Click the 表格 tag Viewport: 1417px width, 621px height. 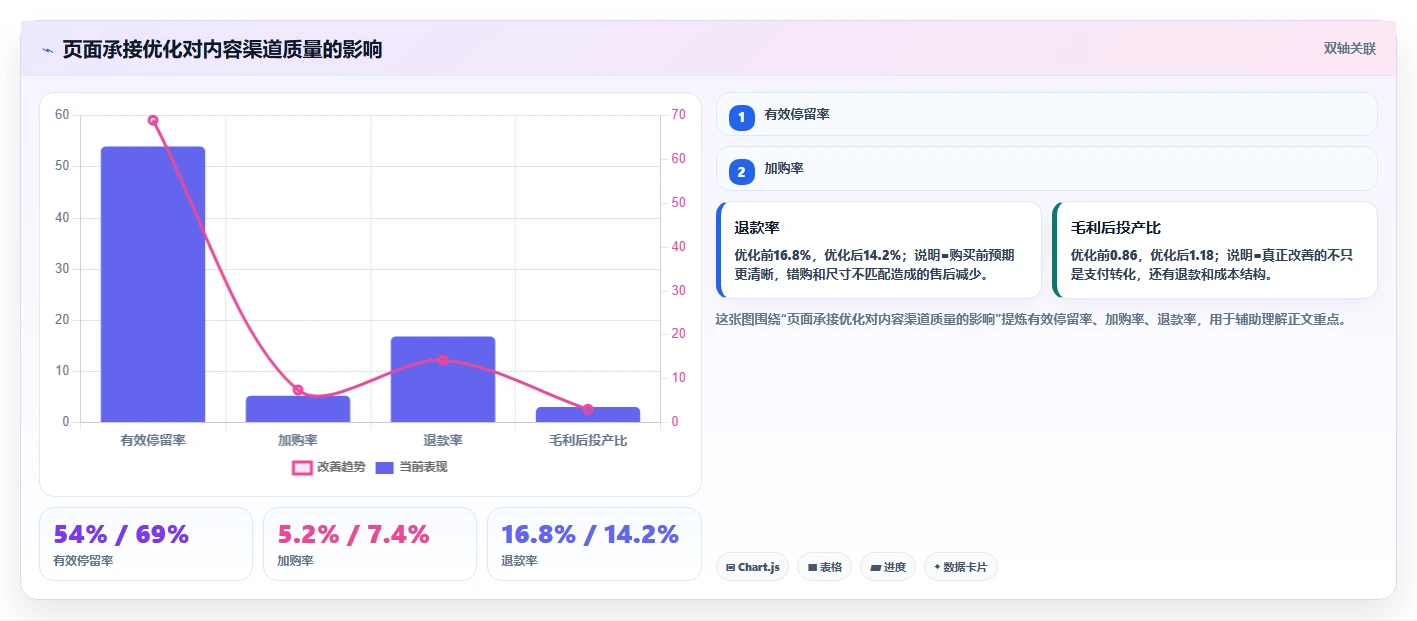(824, 567)
